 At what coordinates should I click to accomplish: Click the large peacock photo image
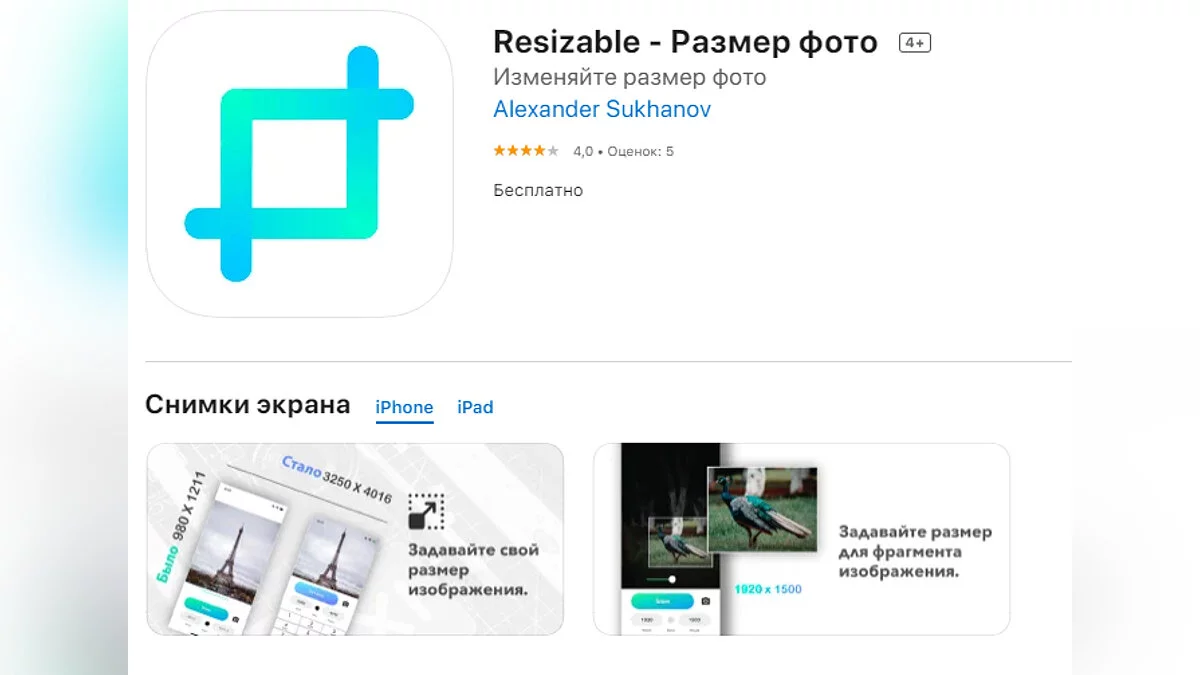click(x=761, y=510)
